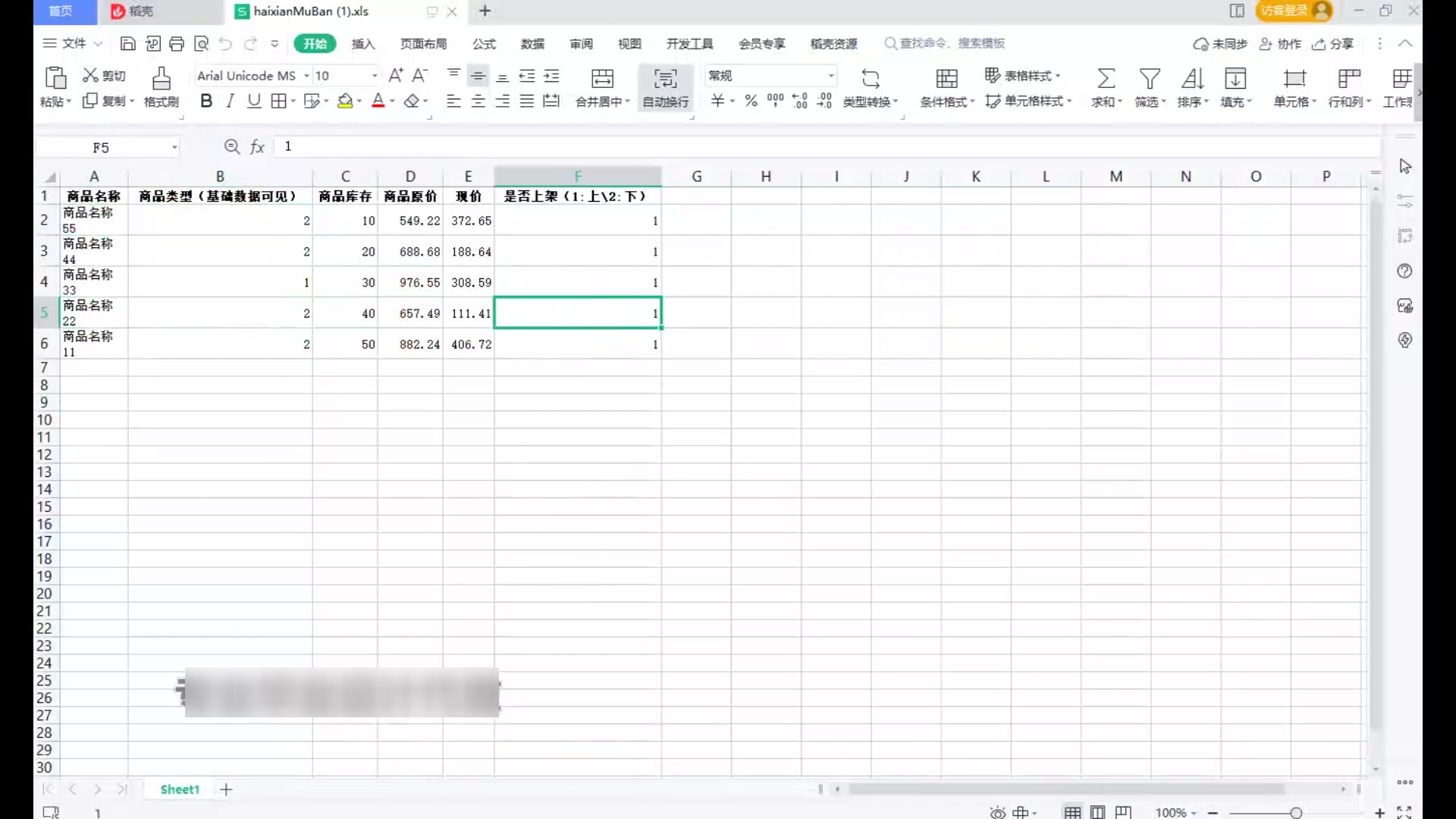
Task: Select the Sheet1 worksheet tab
Action: pos(180,789)
